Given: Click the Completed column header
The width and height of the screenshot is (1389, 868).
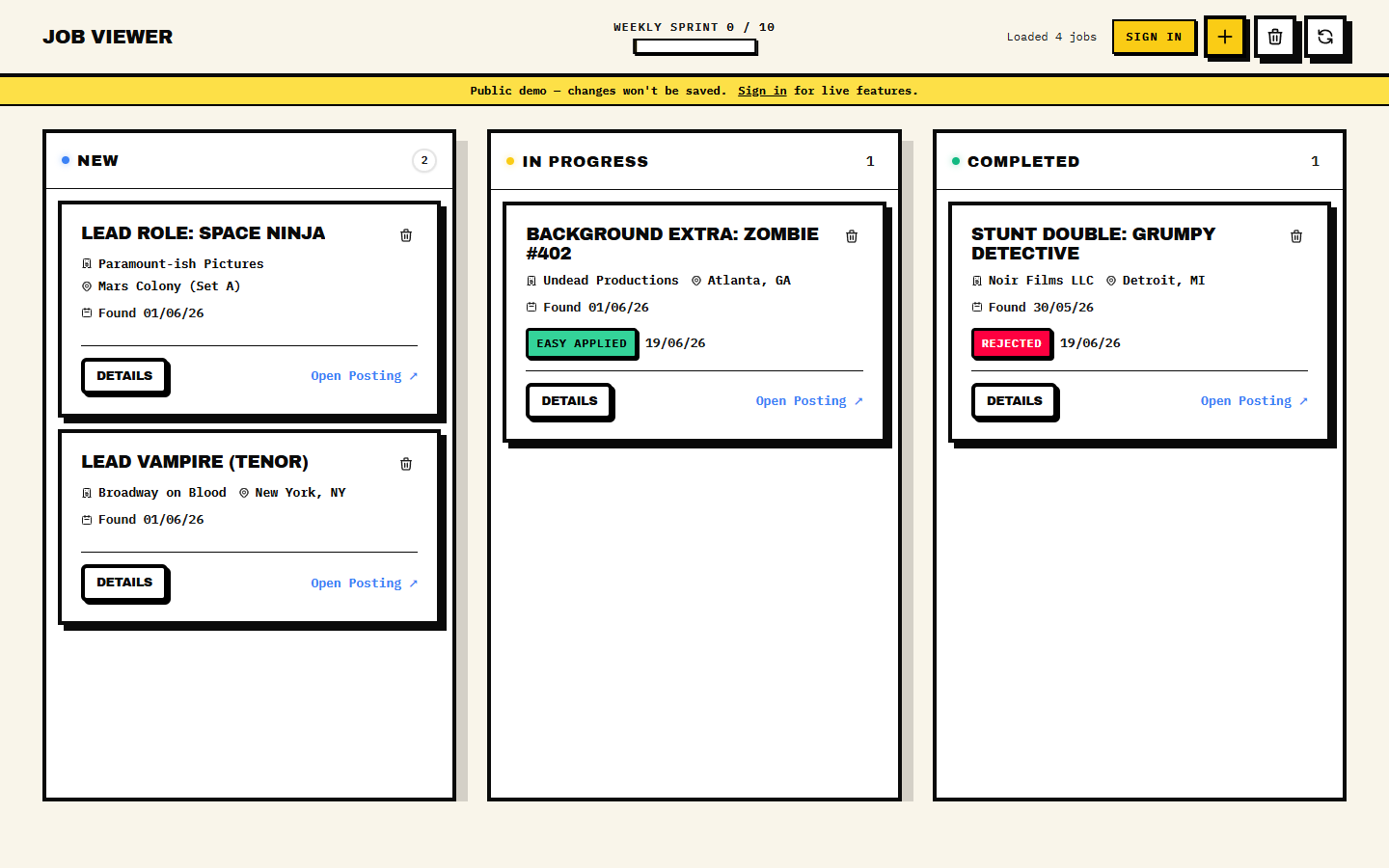Looking at the screenshot, I should [1139, 161].
